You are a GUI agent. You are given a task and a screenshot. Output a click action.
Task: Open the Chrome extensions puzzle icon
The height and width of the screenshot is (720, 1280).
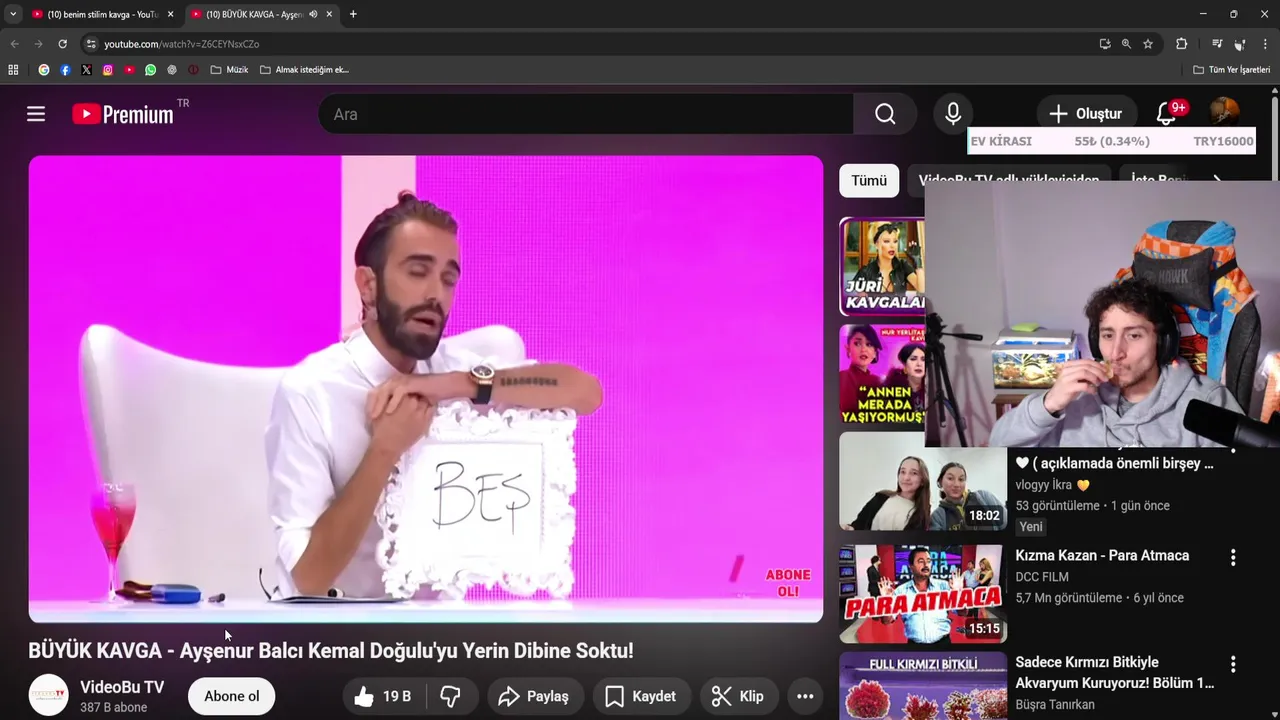point(1181,44)
